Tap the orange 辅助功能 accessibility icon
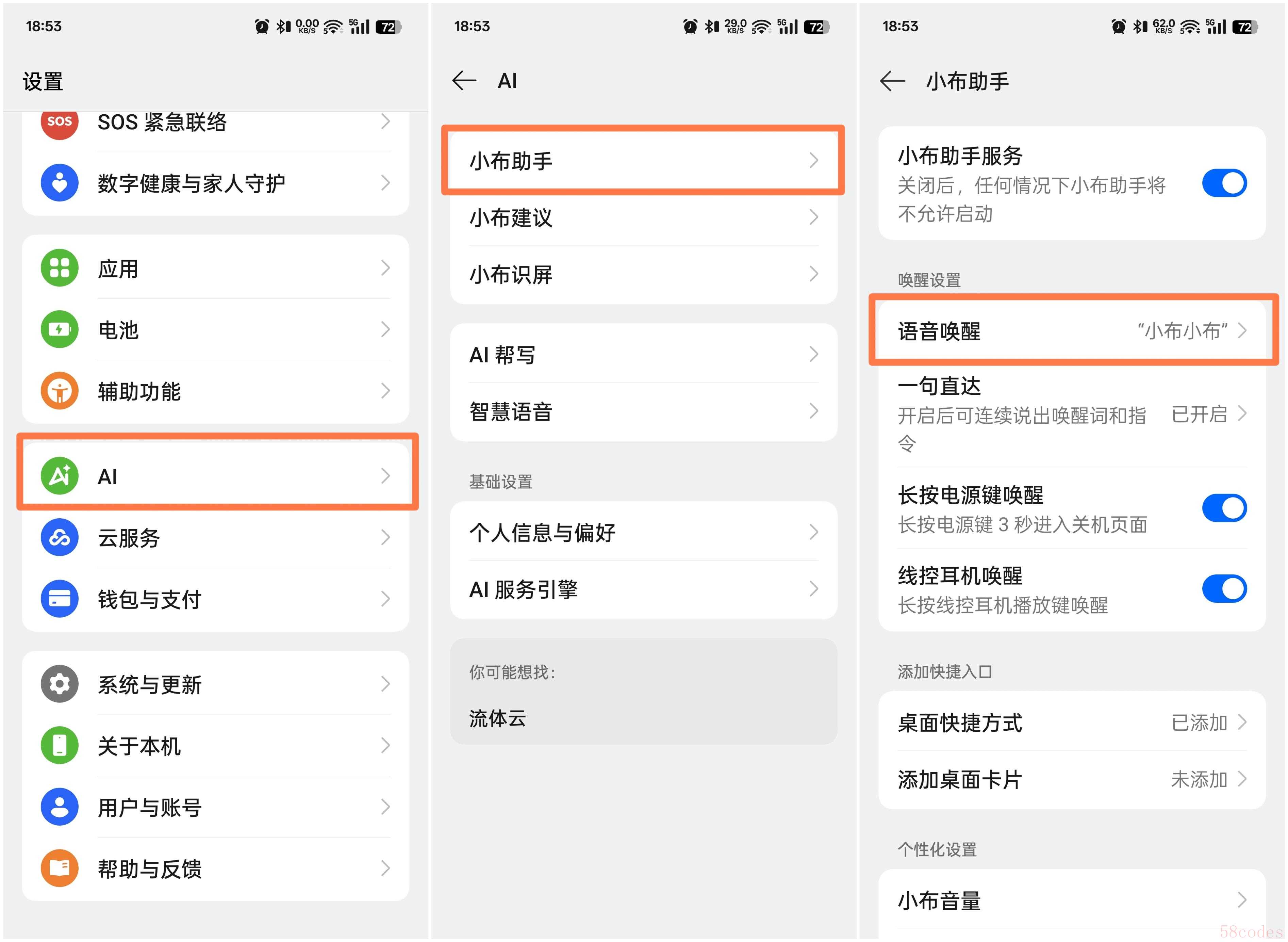 tap(59, 391)
